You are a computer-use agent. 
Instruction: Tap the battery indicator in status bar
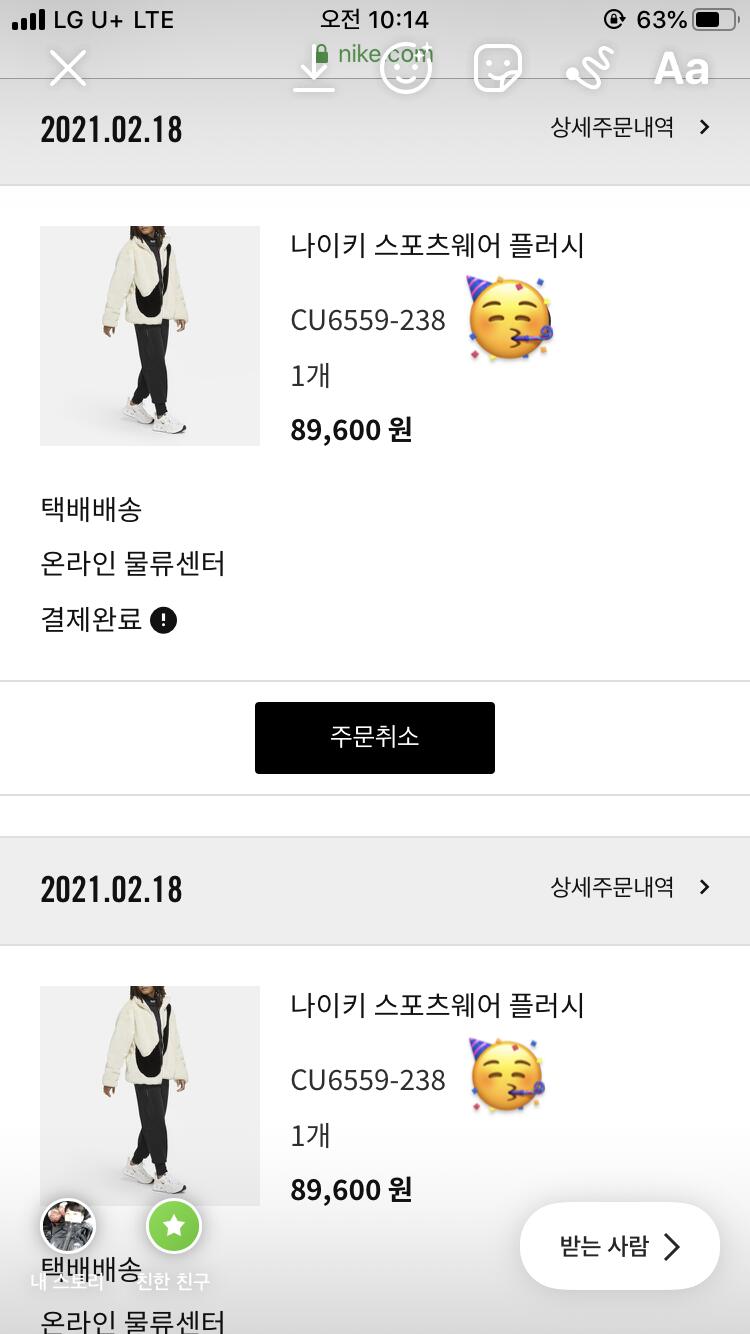coord(714,20)
